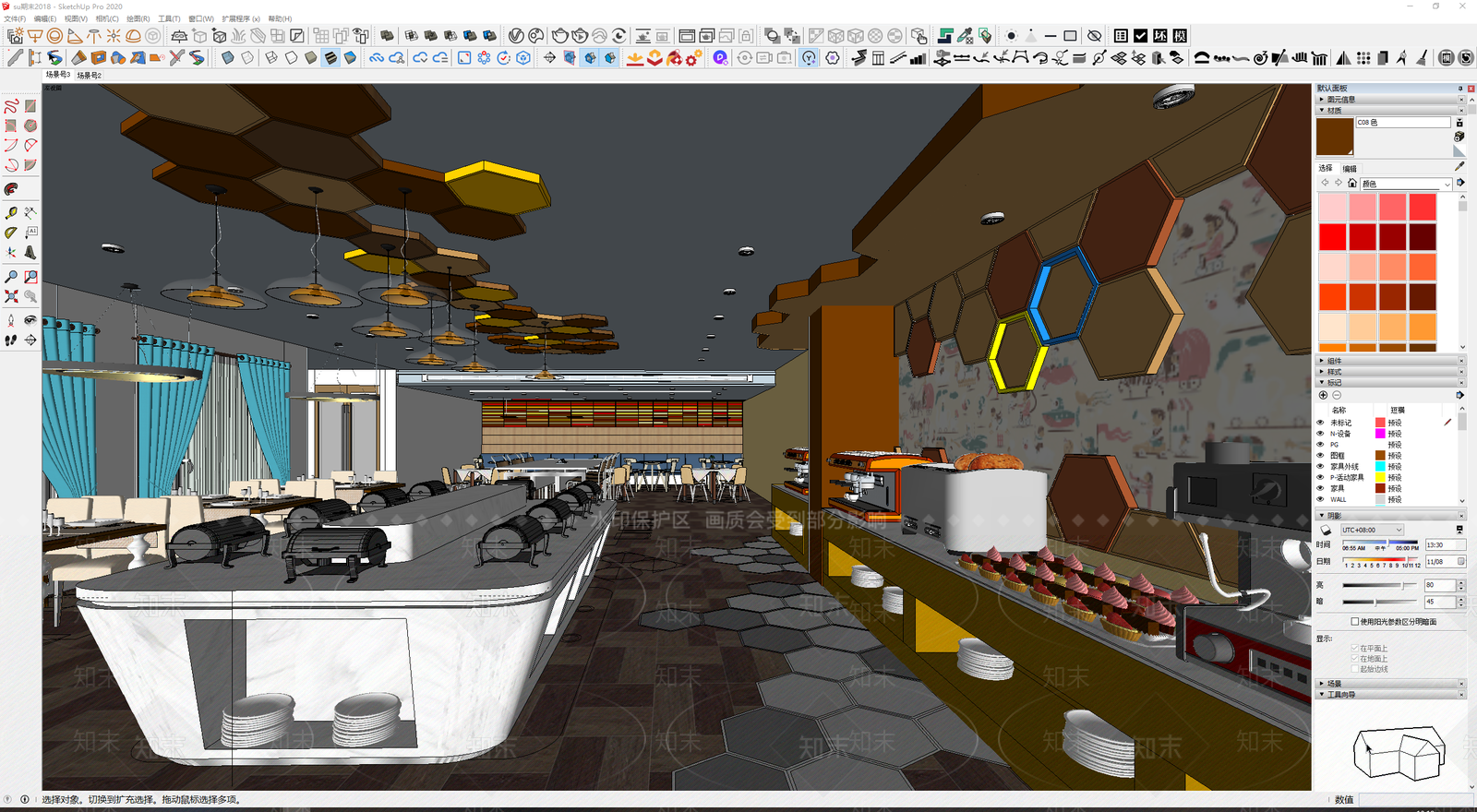
Task: Toggle visibility of the 图框 tag
Action: click(1320, 456)
